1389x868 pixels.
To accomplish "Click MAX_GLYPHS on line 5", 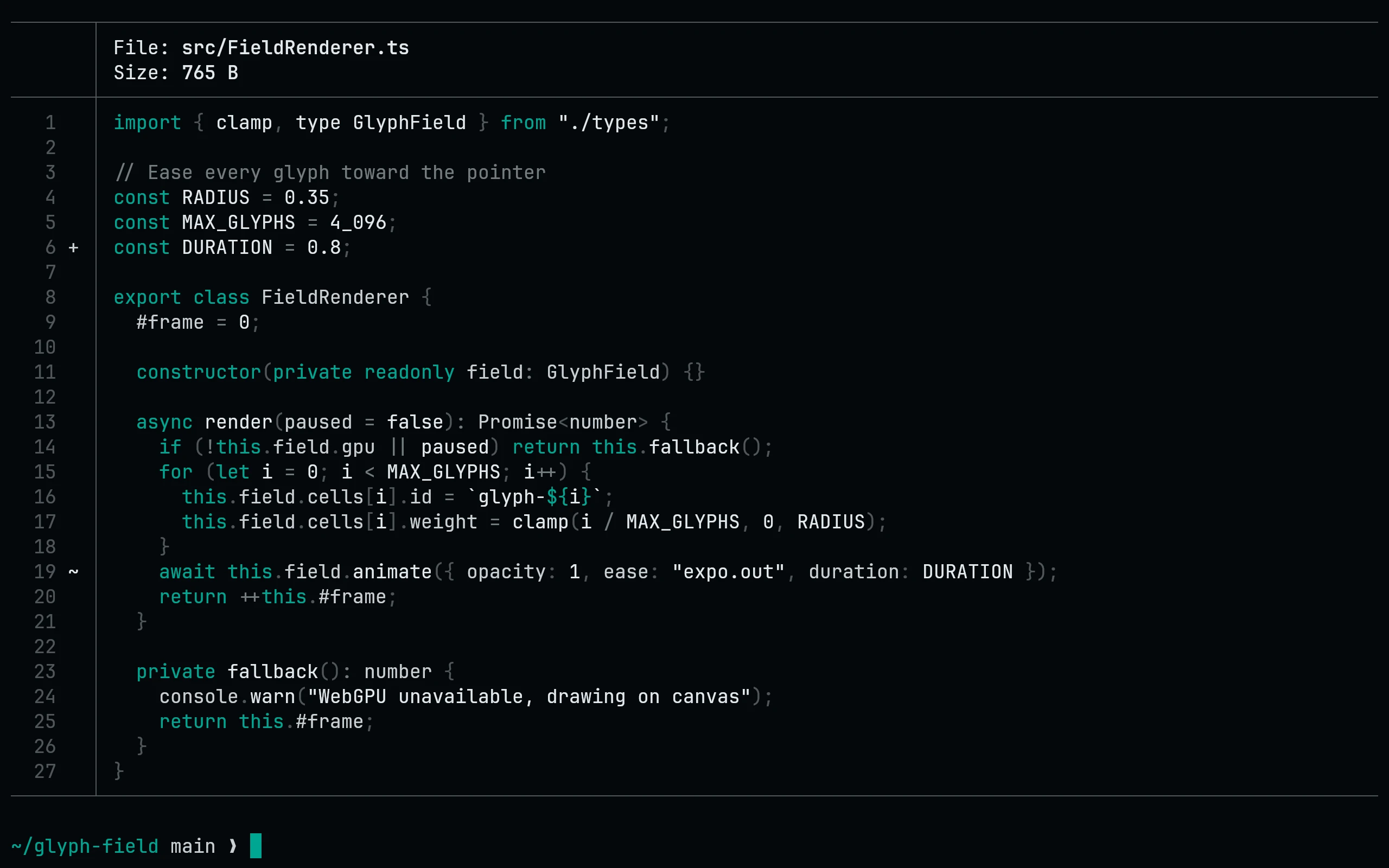I will point(238,223).
